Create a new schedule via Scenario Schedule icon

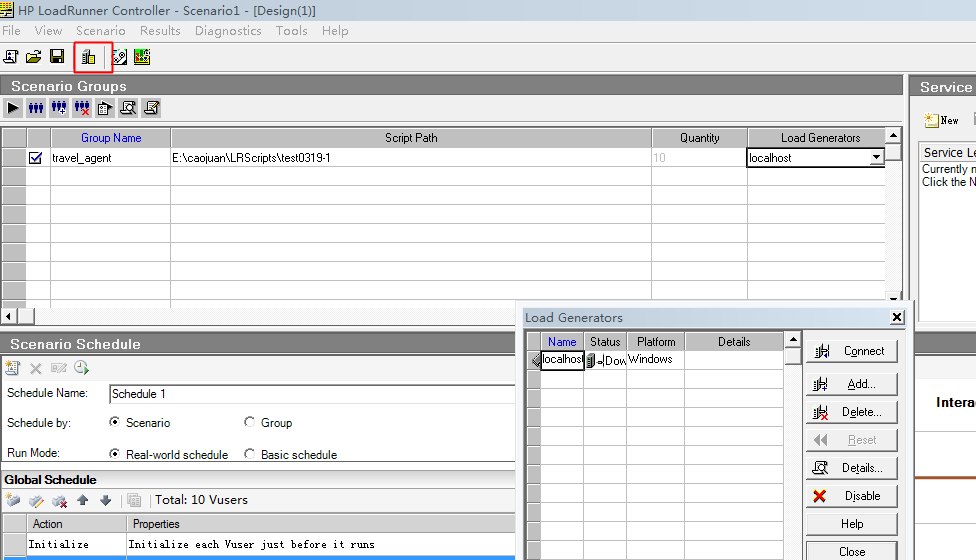12,368
